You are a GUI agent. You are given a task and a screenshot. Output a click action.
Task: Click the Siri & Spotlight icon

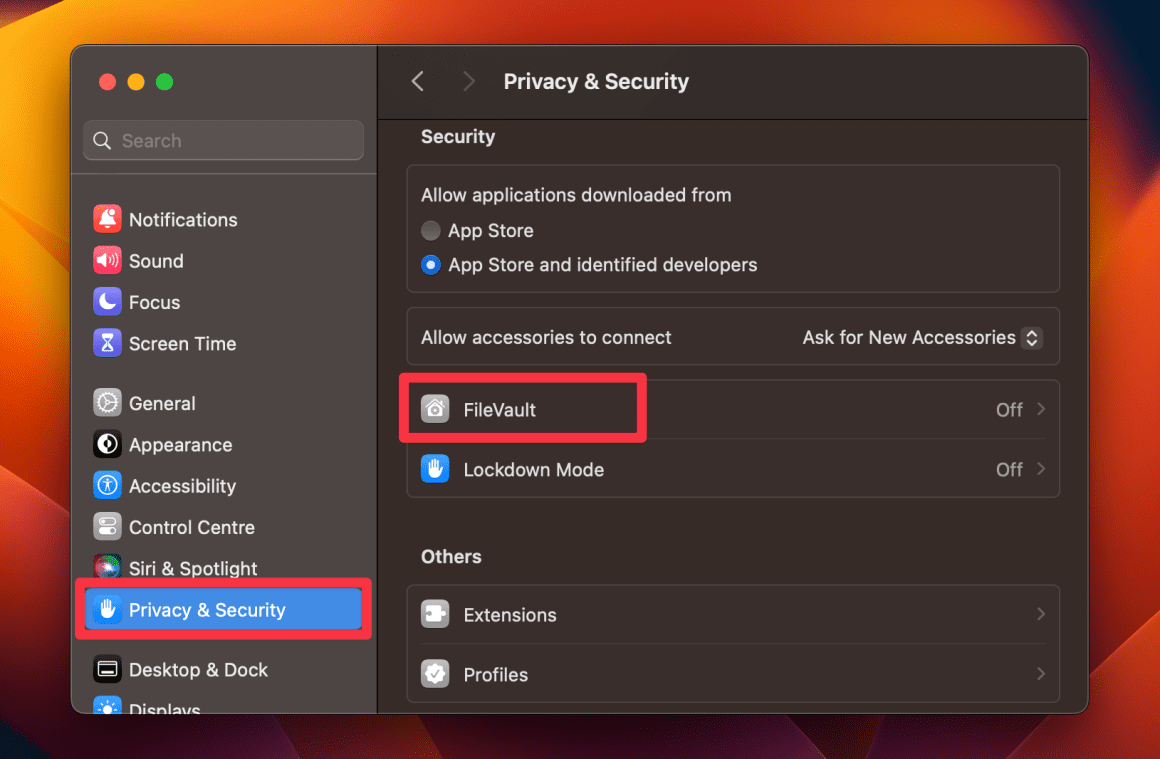(x=107, y=567)
